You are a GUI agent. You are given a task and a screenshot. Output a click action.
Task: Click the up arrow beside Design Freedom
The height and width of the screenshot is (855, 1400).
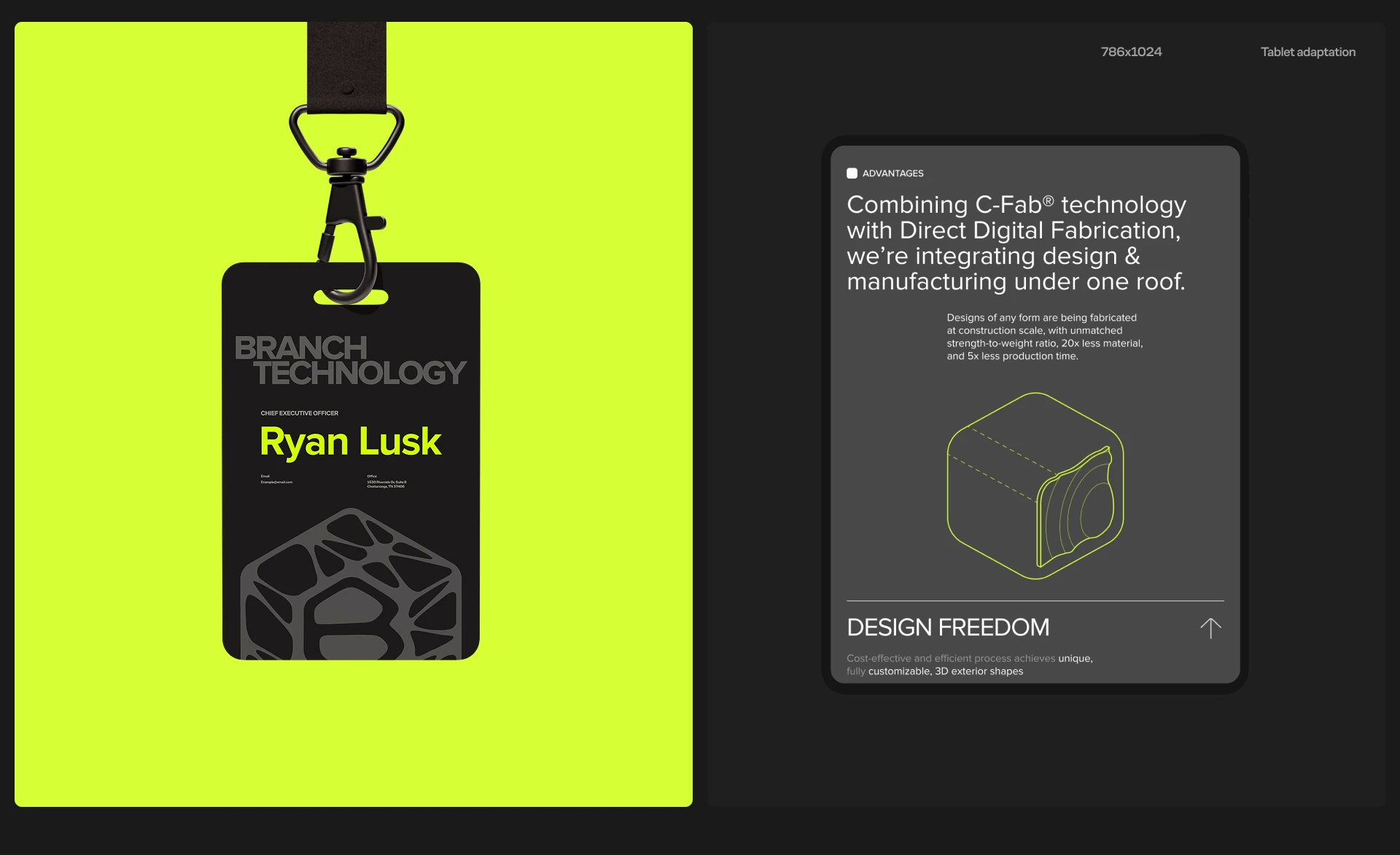pyautogui.click(x=1210, y=628)
